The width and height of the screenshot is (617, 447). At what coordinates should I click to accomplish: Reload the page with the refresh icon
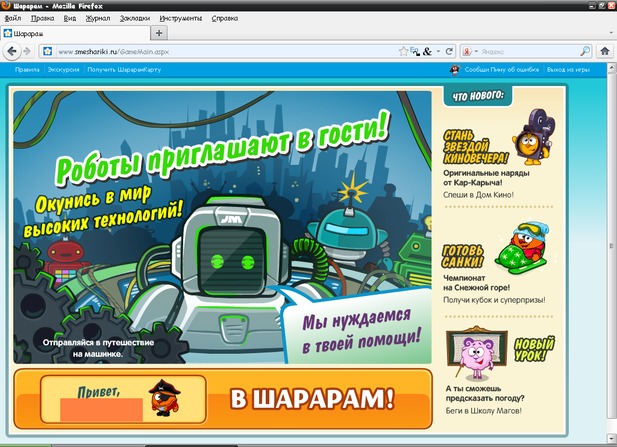pyautogui.click(x=449, y=51)
